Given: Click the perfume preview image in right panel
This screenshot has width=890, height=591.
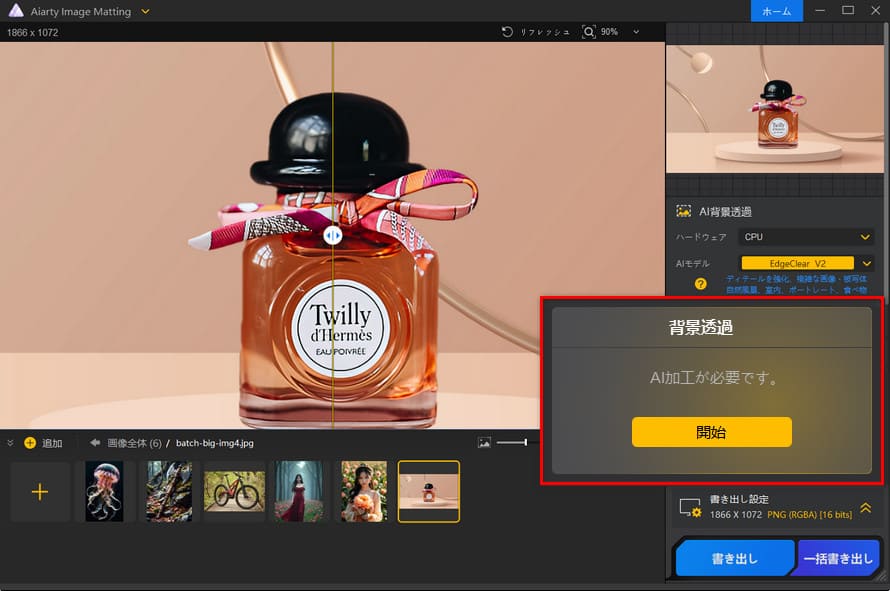Looking at the screenshot, I should coord(774,109).
